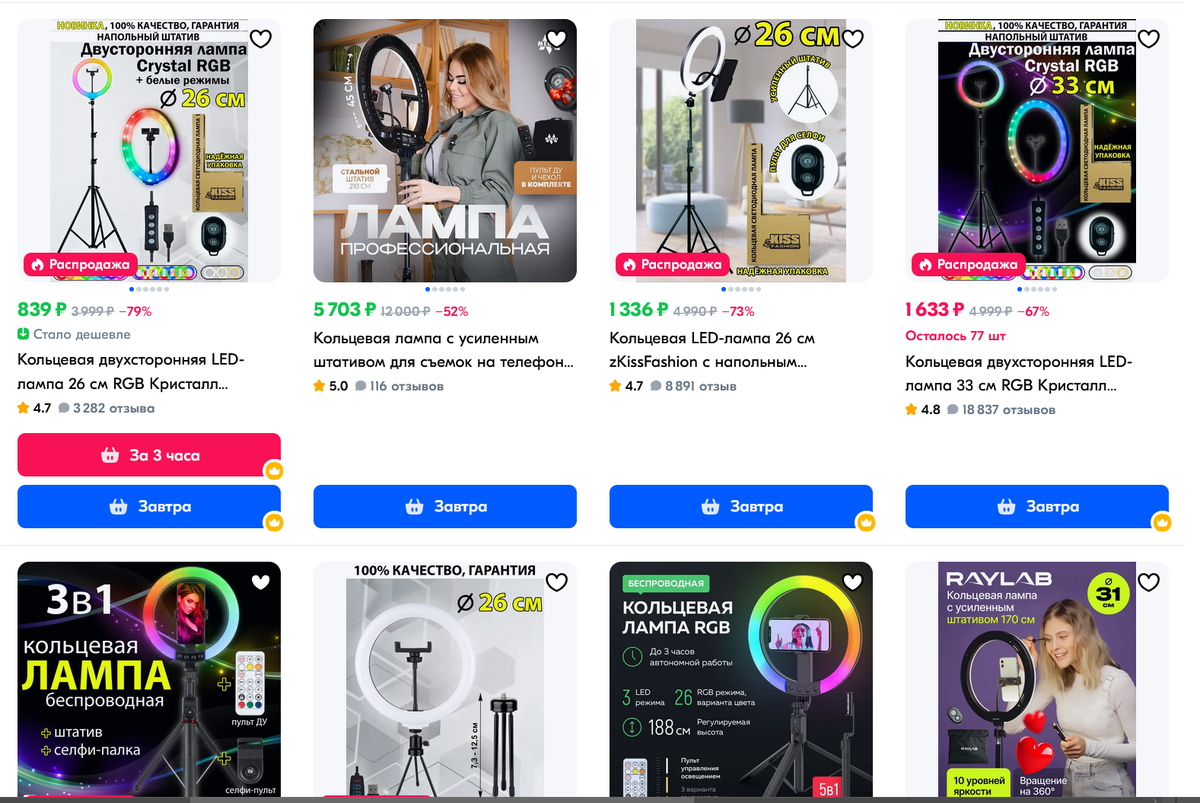
Task: View 18 837 отзывов for the 33 cm lamp
Action: [x=1001, y=410]
